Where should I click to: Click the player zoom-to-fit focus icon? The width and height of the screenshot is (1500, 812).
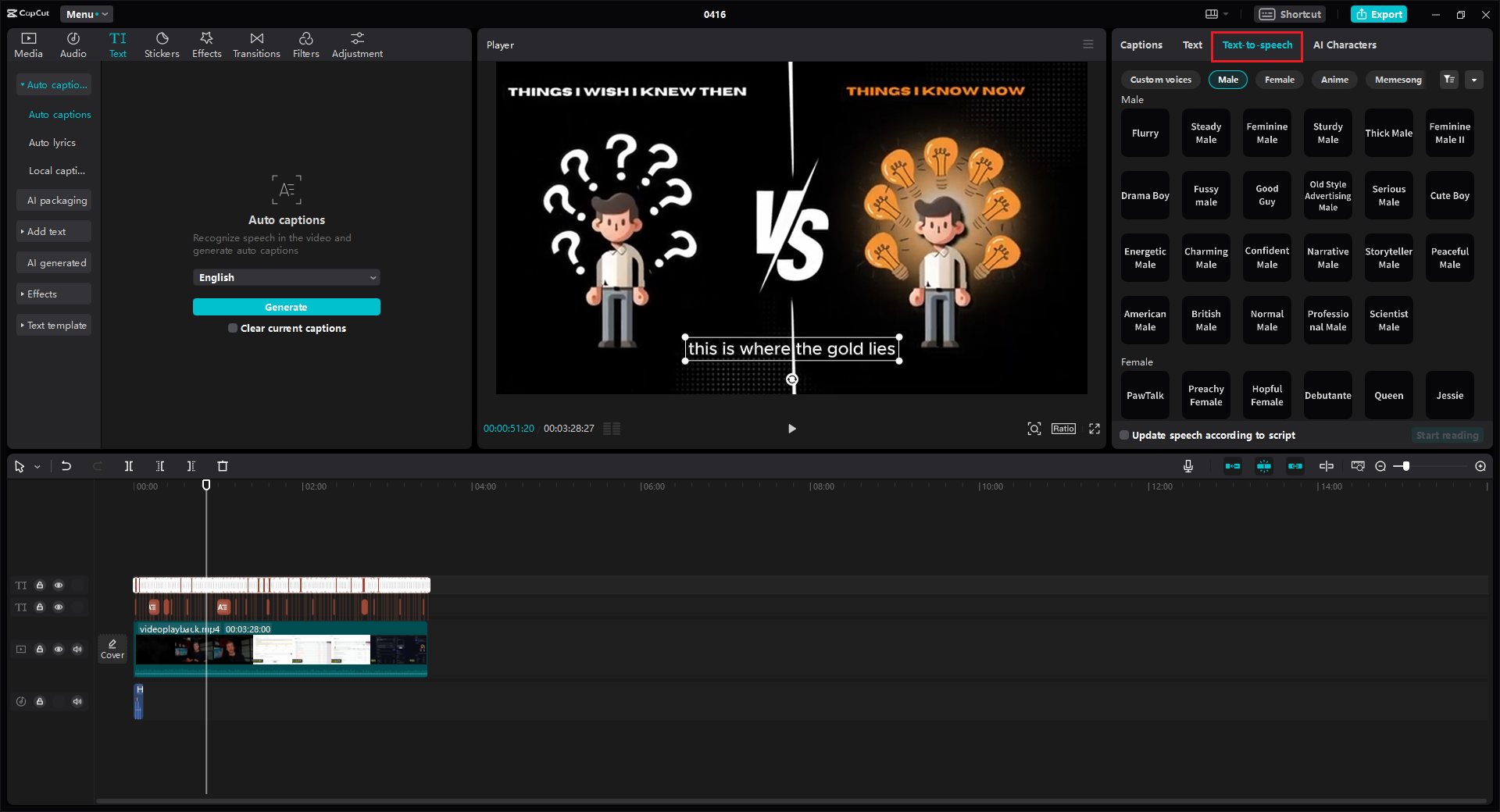point(1034,429)
